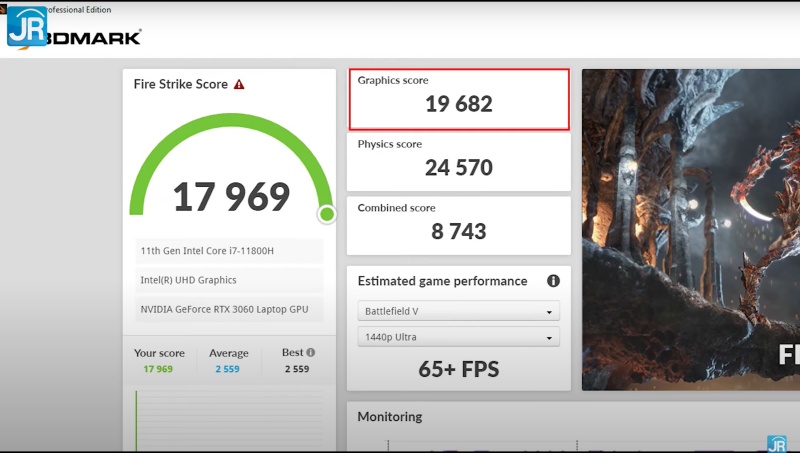Select the Combined score card
The image size is (800, 453).
pyautogui.click(x=459, y=225)
